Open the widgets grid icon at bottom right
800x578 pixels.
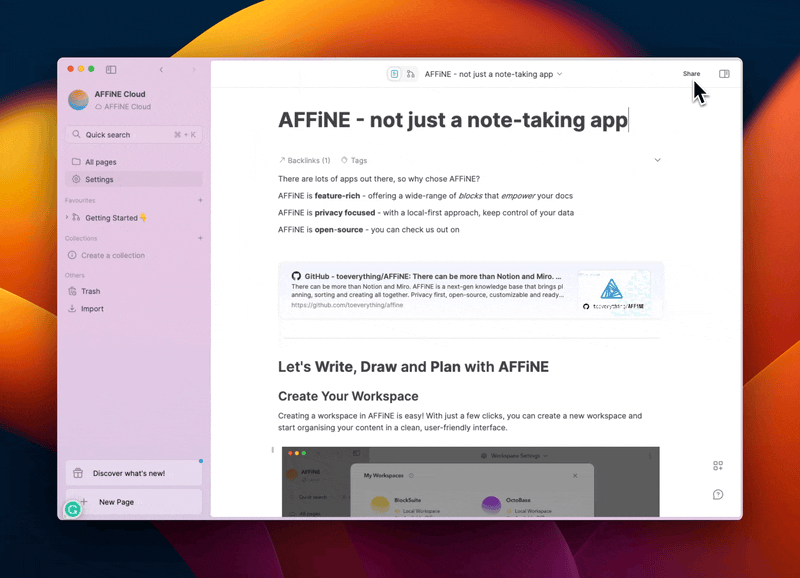tap(718, 466)
